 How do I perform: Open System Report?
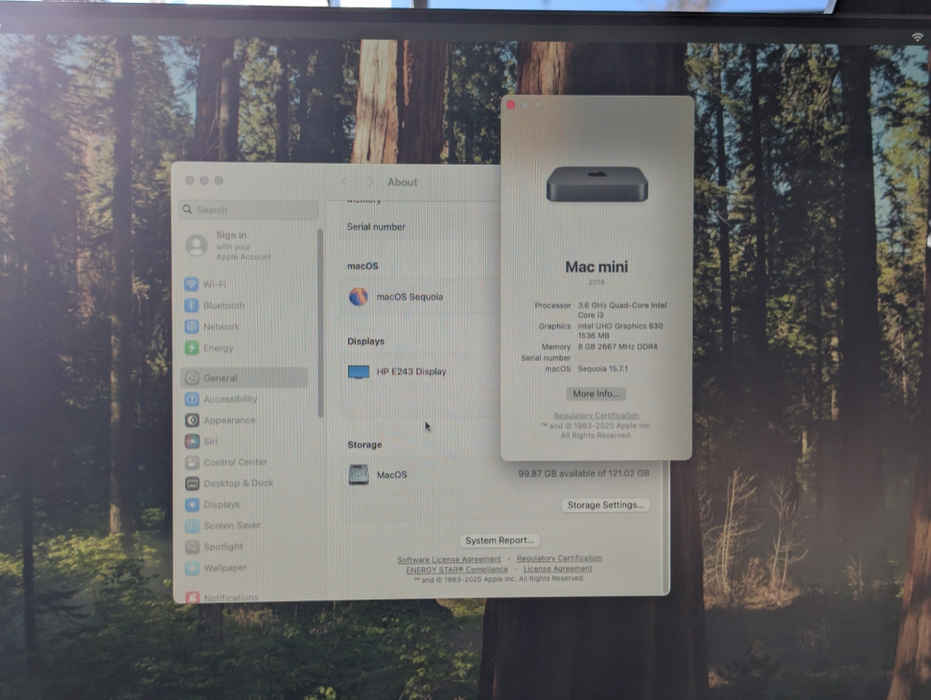pos(499,540)
